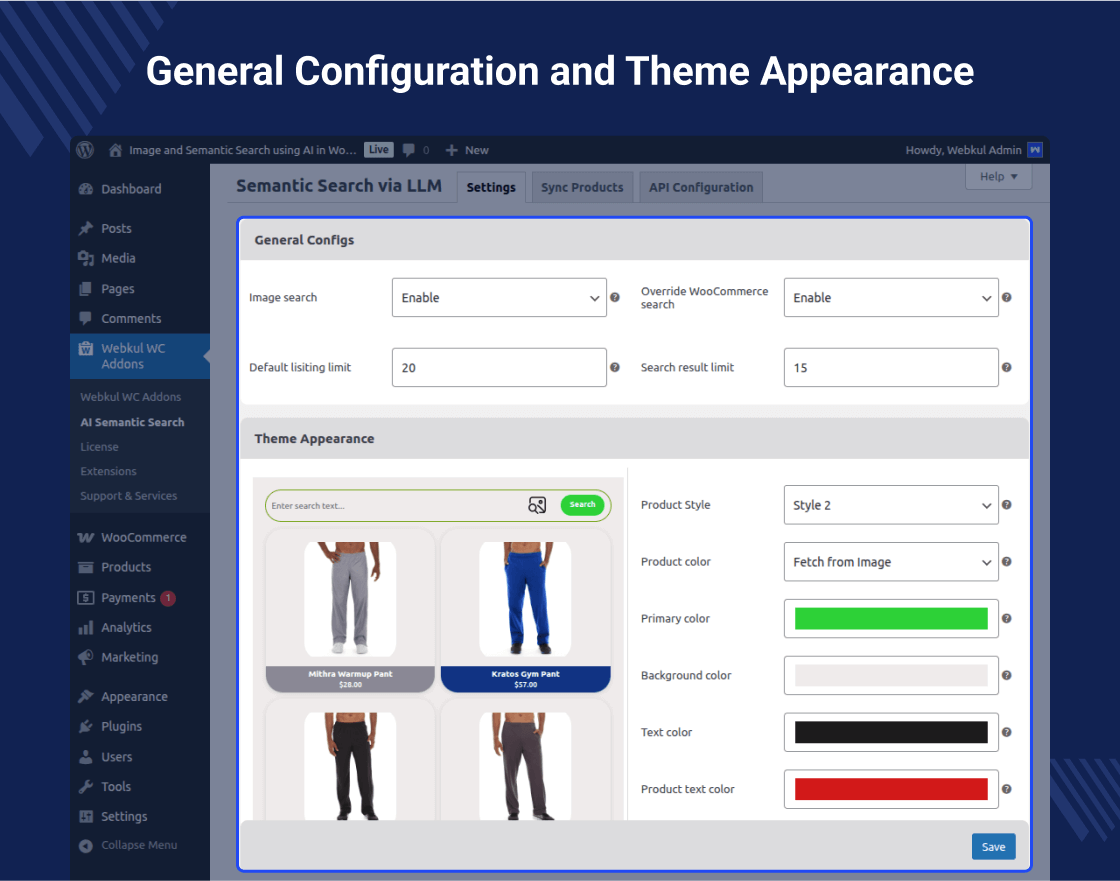Save the settings
The width and height of the screenshot is (1120, 881).
tap(993, 847)
